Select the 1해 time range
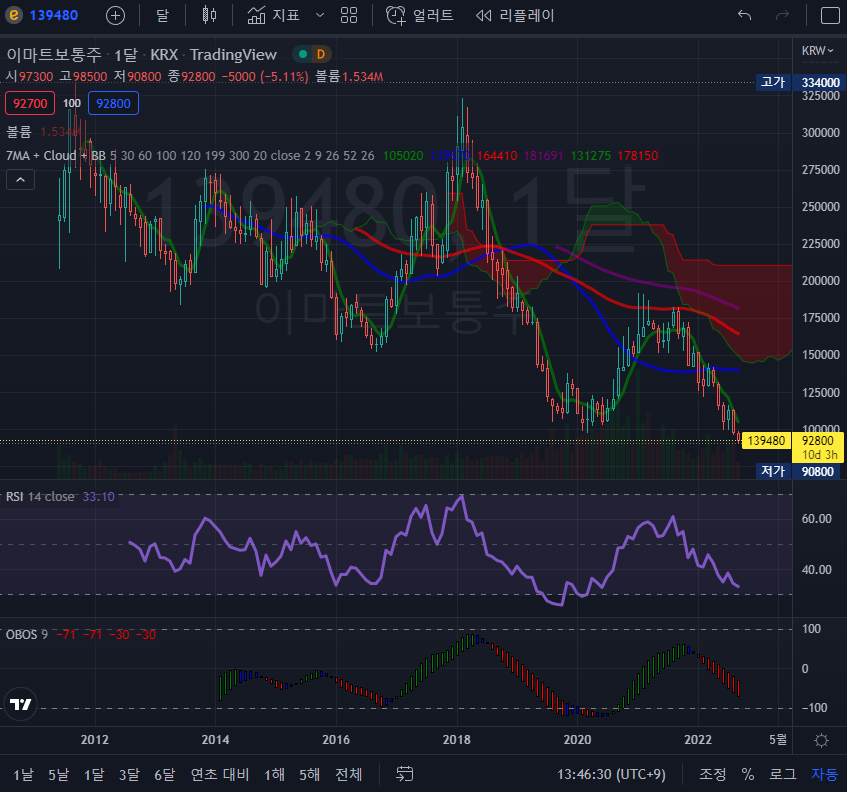The width and height of the screenshot is (847, 792). coord(274,774)
